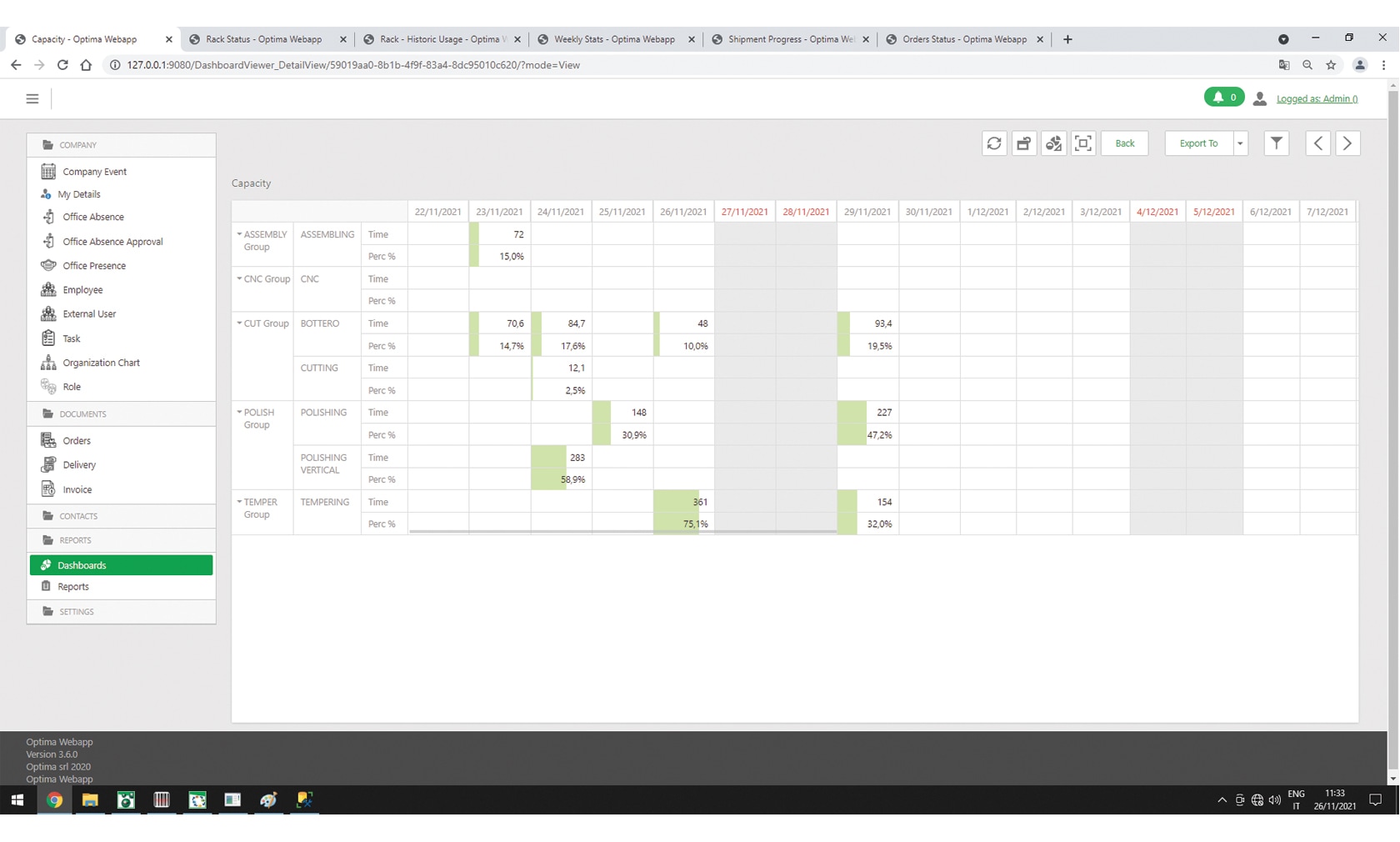Go to next dashboard arrow

(1347, 143)
